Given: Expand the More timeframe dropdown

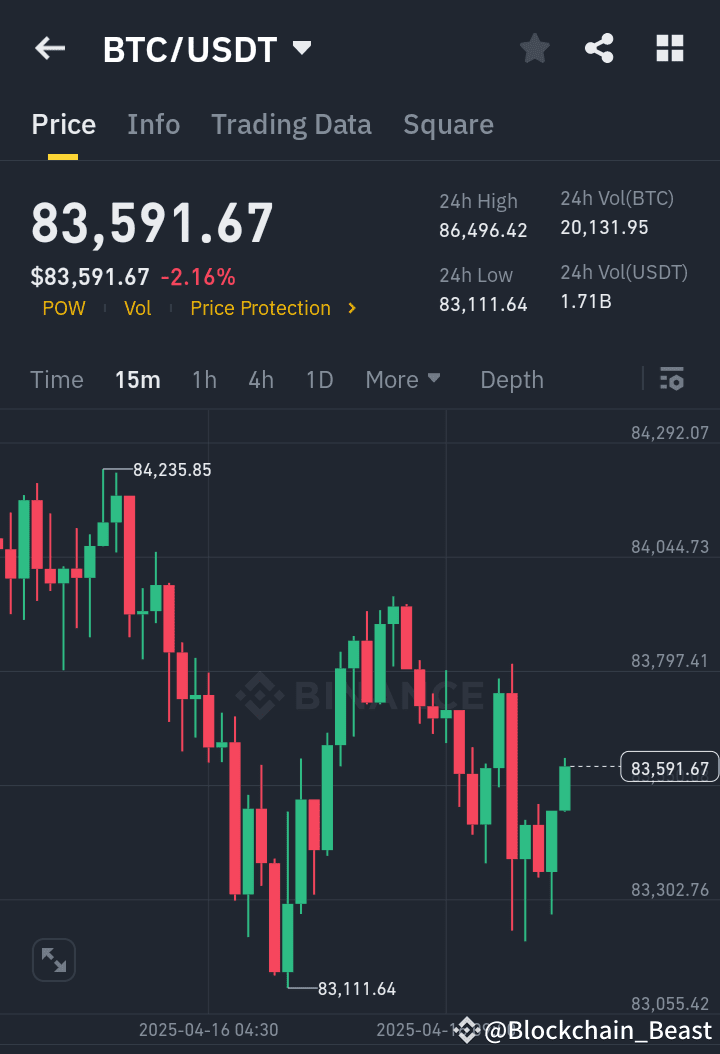Looking at the screenshot, I should 403,379.
